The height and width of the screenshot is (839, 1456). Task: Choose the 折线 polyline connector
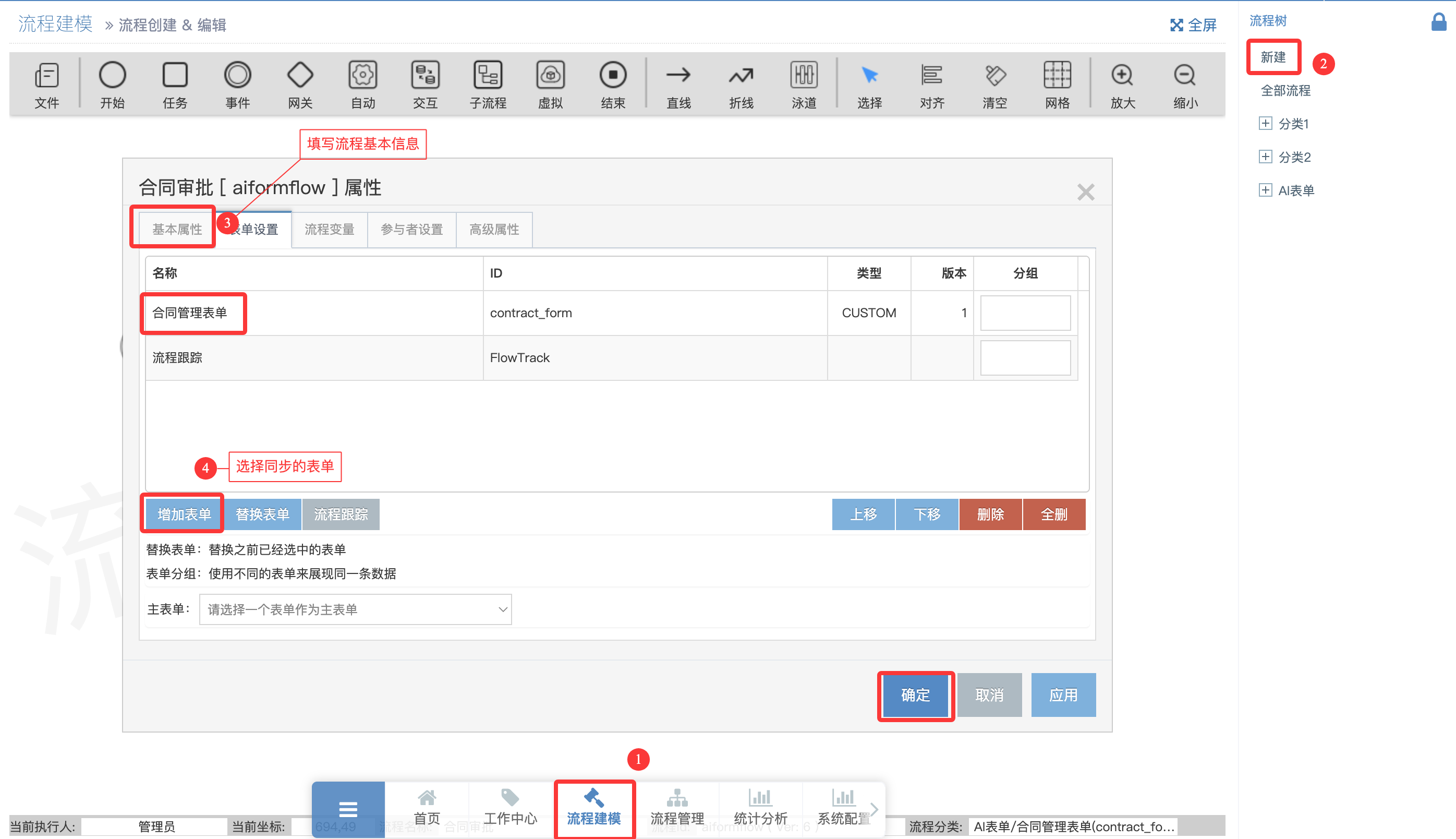coord(741,85)
